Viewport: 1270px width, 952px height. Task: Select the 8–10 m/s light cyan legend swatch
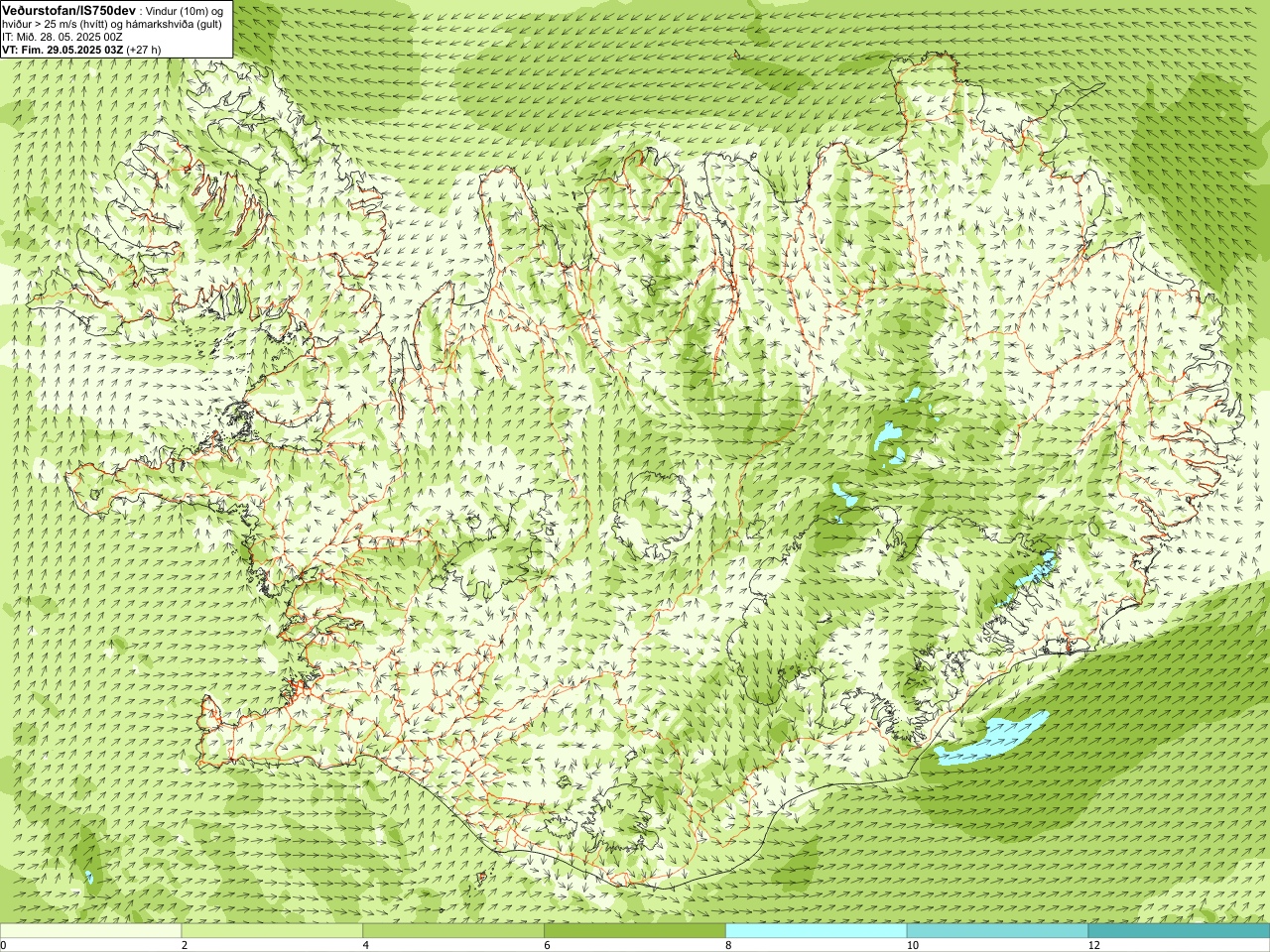(x=817, y=931)
